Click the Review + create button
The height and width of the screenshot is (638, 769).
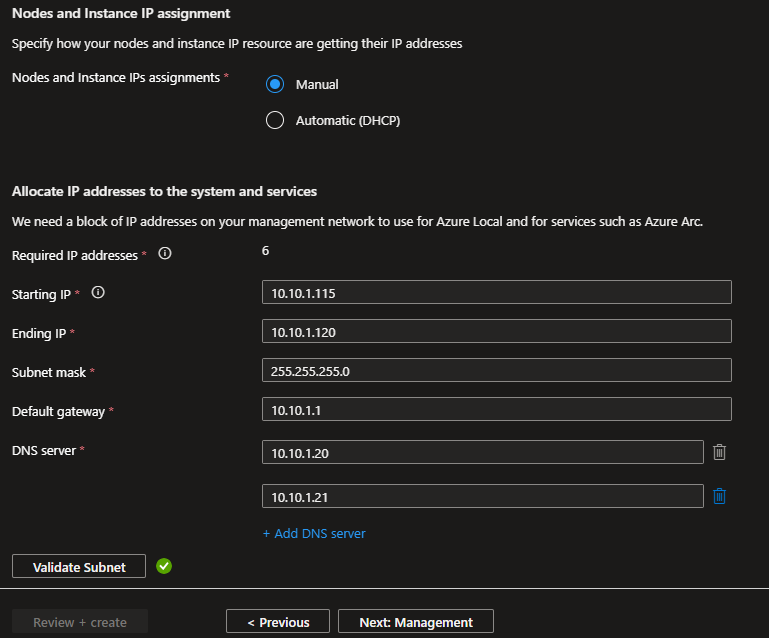coord(80,622)
